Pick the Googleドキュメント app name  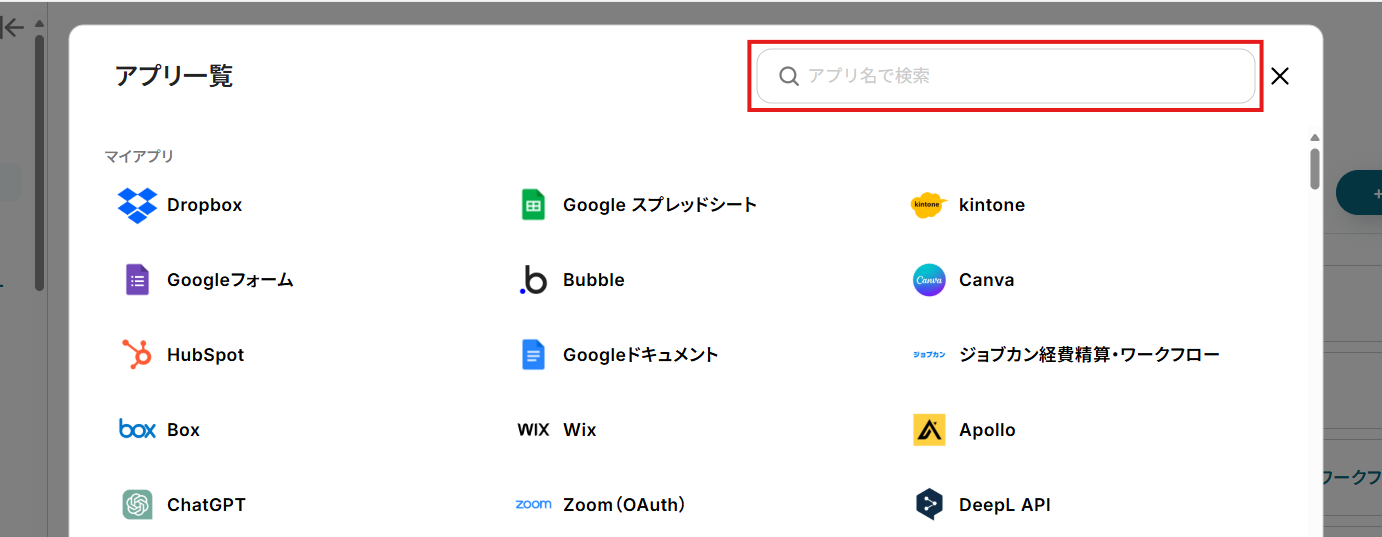[641, 355]
